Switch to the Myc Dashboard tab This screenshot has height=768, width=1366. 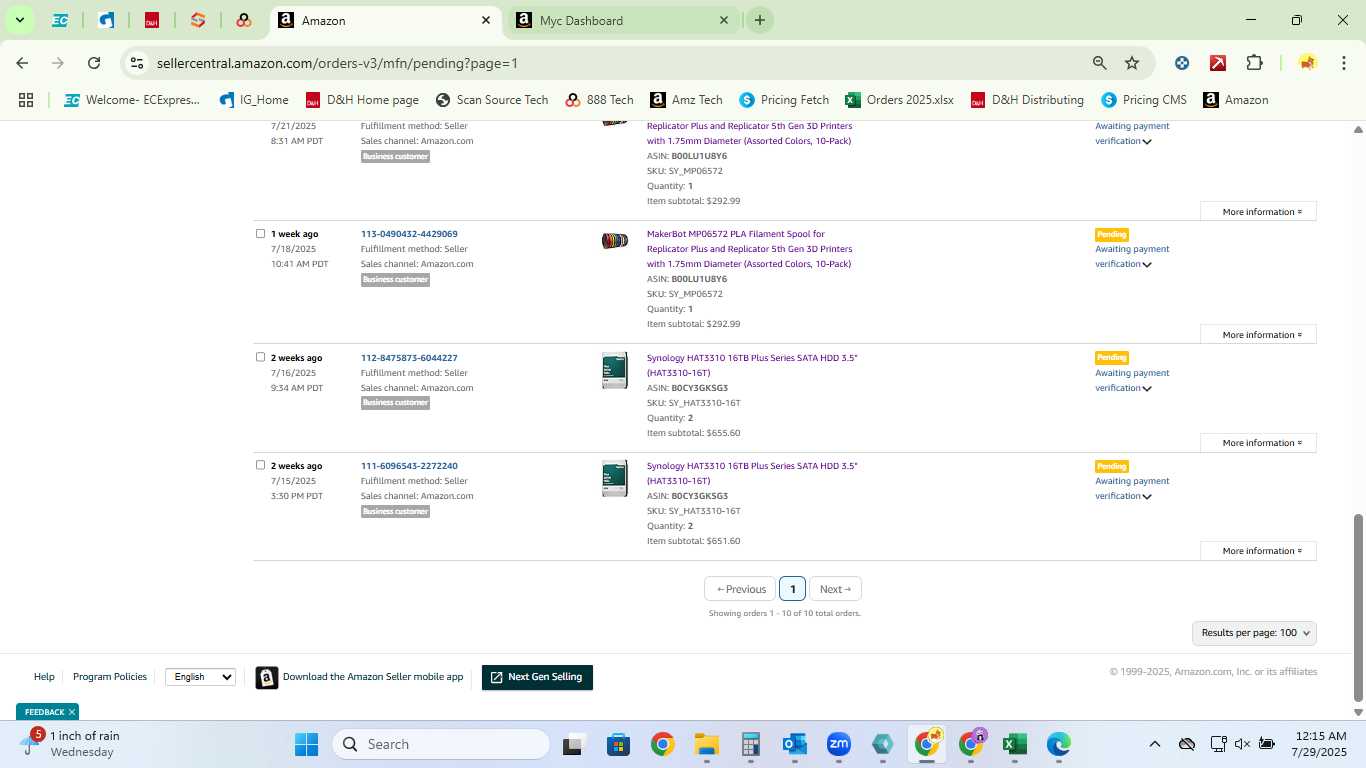(624, 20)
